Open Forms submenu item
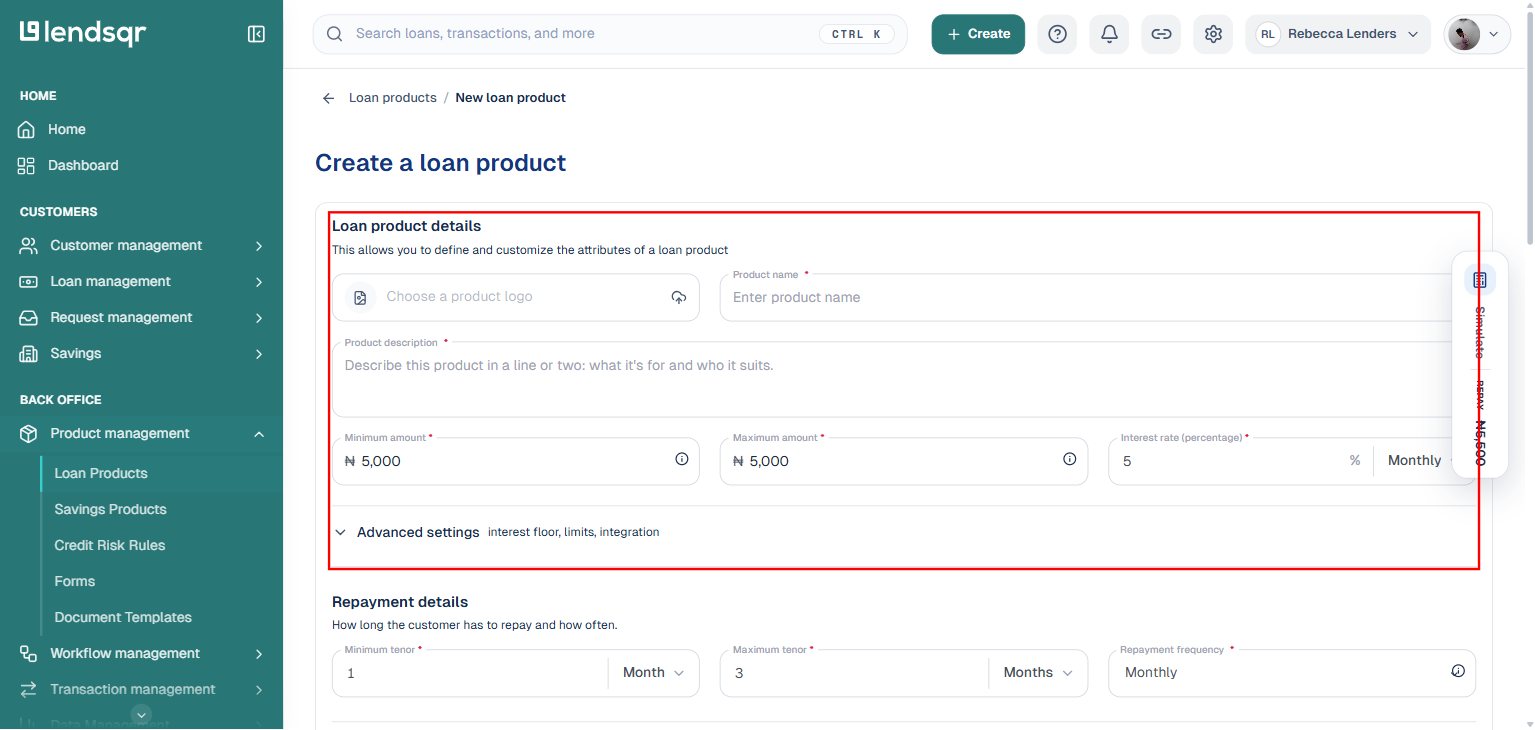 tap(75, 582)
